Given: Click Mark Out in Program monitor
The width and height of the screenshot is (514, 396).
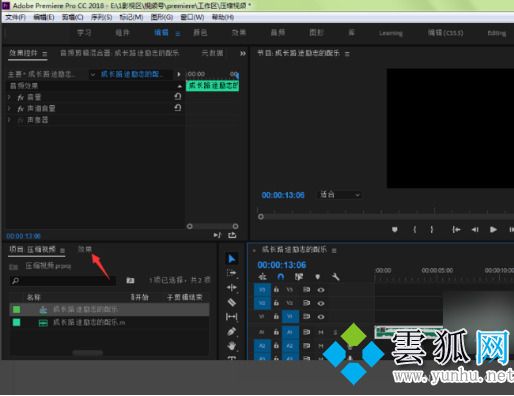Looking at the screenshot, I should tap(432, 229).
